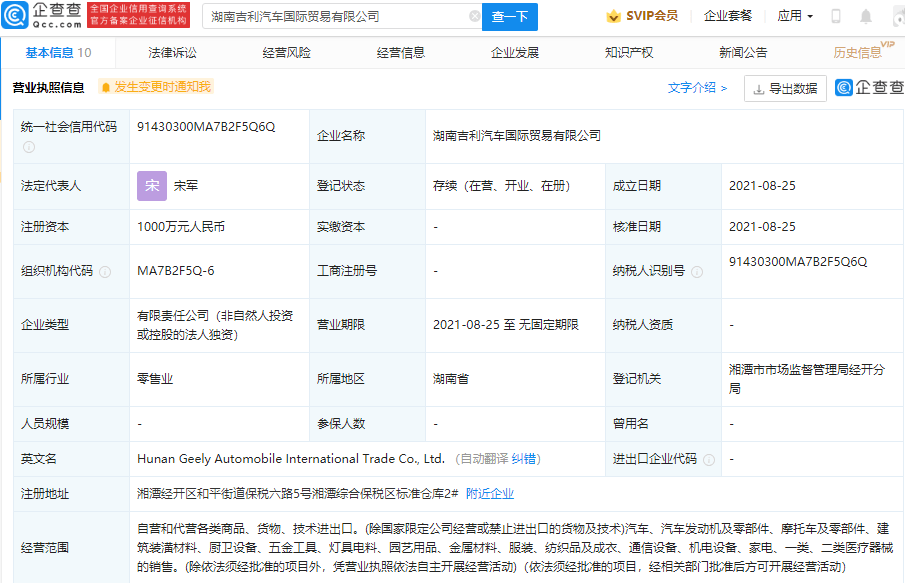Click 存续（在营、开业、在册）status value
905x583 pixels.
coord(502,186)
